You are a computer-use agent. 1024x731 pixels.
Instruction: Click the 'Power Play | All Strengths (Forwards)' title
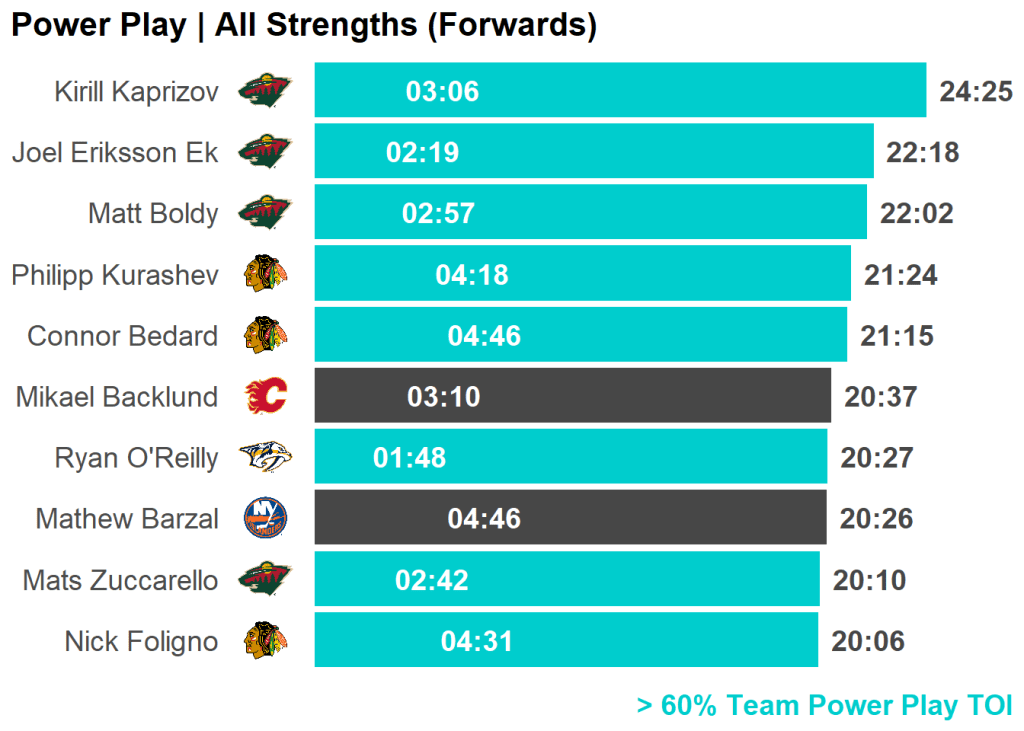[304, 26]
